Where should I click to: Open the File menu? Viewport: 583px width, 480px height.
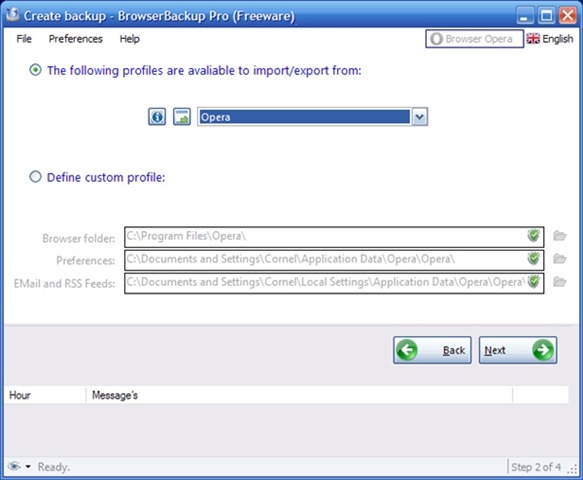(x=24, y=39)
